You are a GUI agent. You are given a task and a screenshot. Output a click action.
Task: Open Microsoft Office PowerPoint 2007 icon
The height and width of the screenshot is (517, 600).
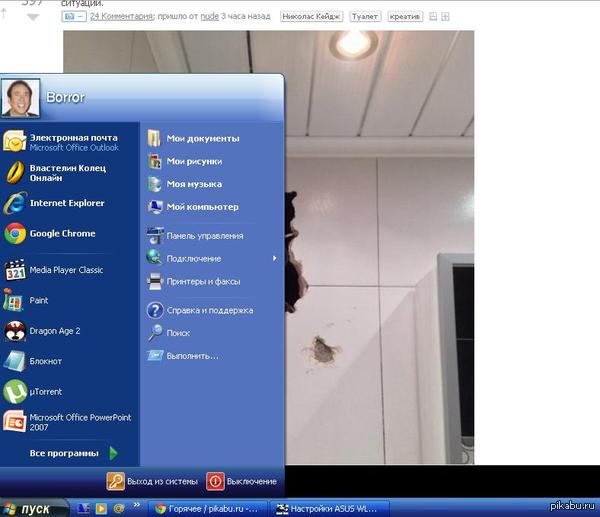(15, 422)
